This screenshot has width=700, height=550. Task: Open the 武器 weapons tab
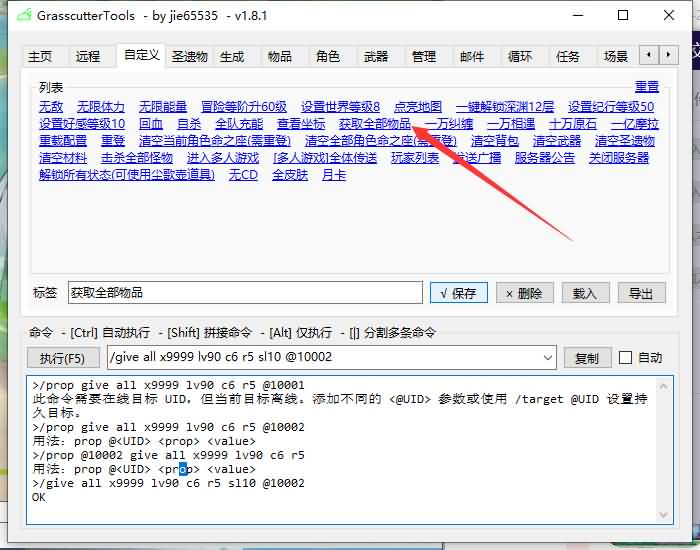click(x=376, y=57)
